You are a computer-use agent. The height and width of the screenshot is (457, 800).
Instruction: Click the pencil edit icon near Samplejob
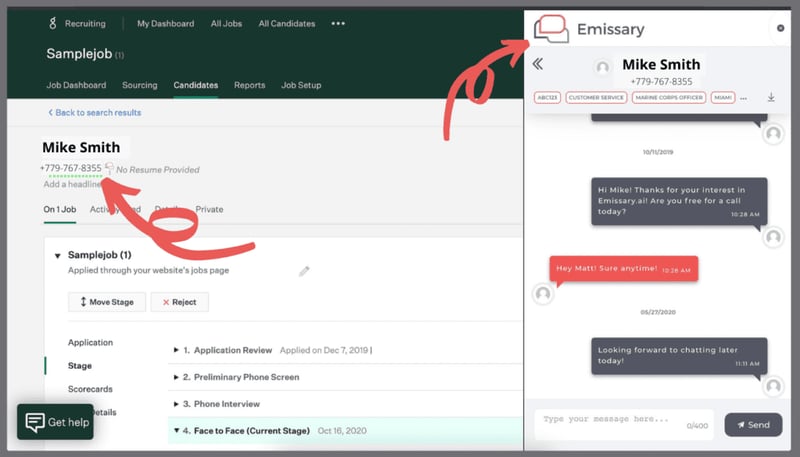pos(304,271)
